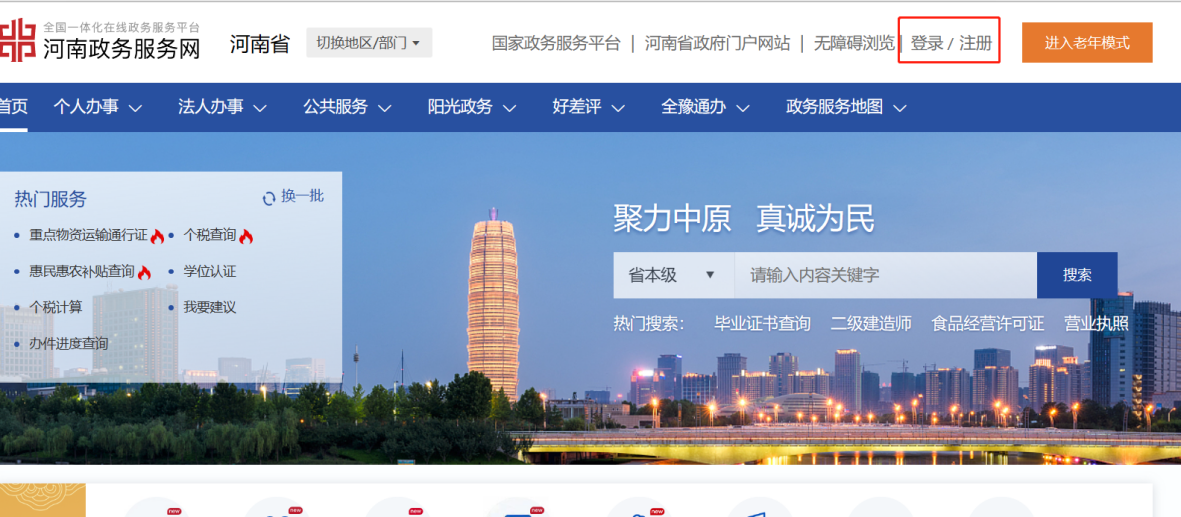
Task: Open the 国家政务服务平台 link
Action: click(556, 43)
